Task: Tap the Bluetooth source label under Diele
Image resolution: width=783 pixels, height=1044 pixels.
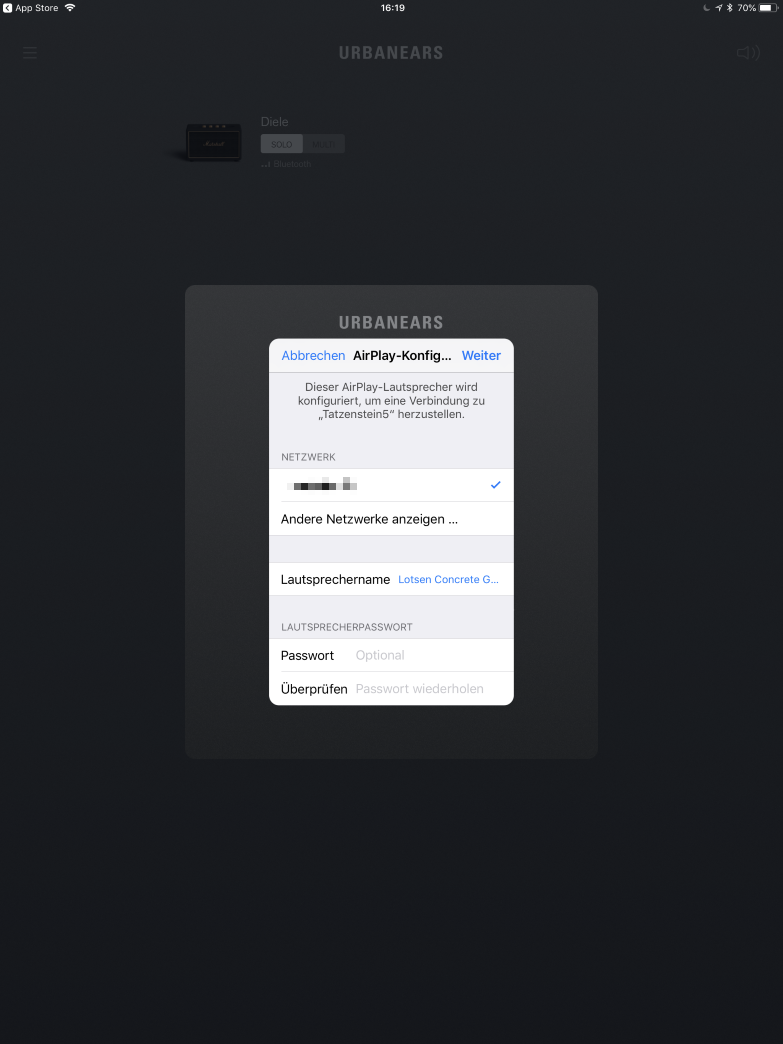Action: (x=292, y=164)
